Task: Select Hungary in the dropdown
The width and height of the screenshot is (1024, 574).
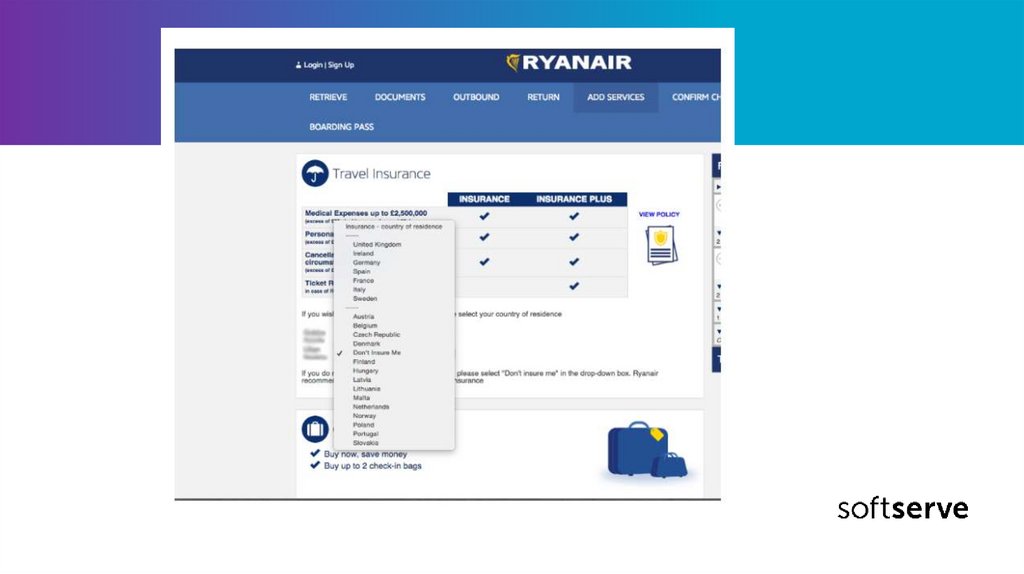Action: tap(365, 371)
